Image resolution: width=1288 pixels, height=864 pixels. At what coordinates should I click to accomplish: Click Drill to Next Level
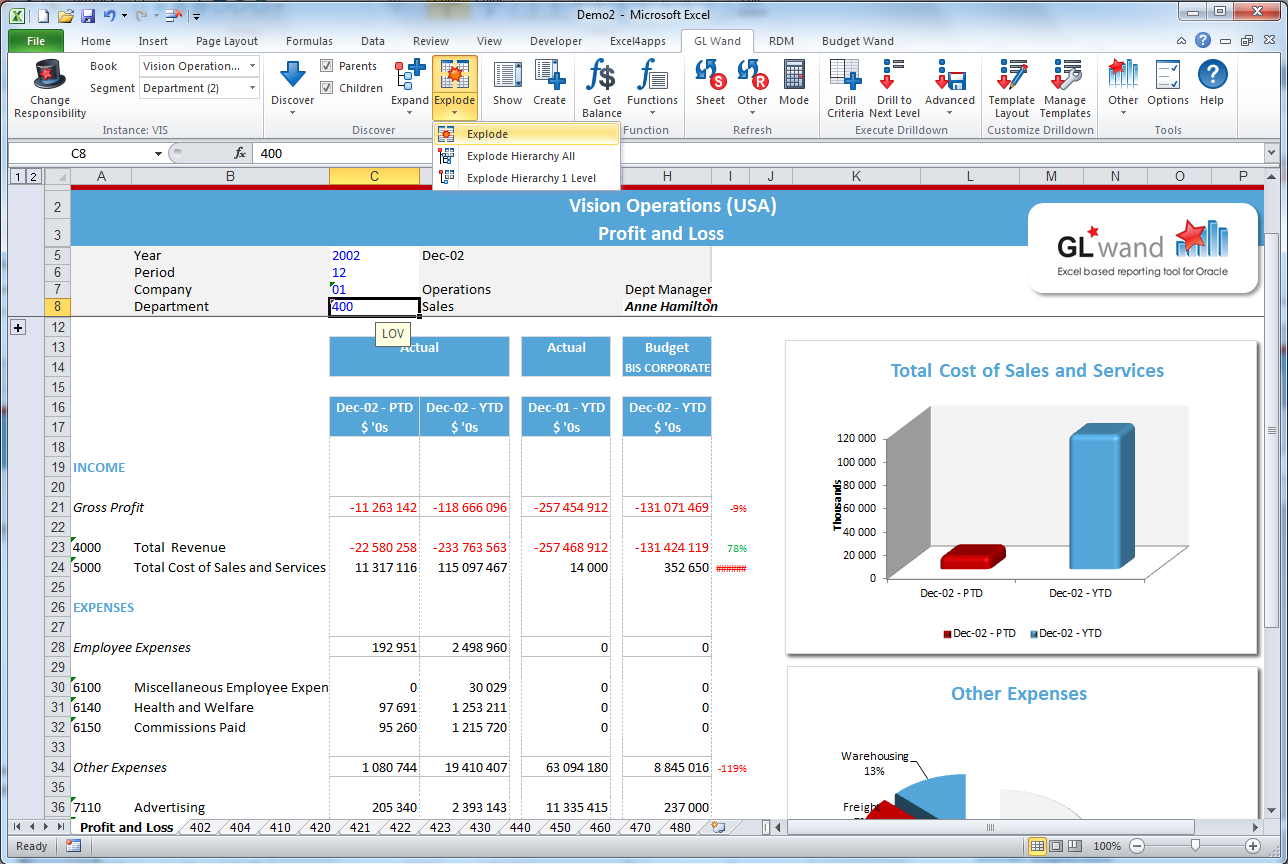click(x=894, y=87)
